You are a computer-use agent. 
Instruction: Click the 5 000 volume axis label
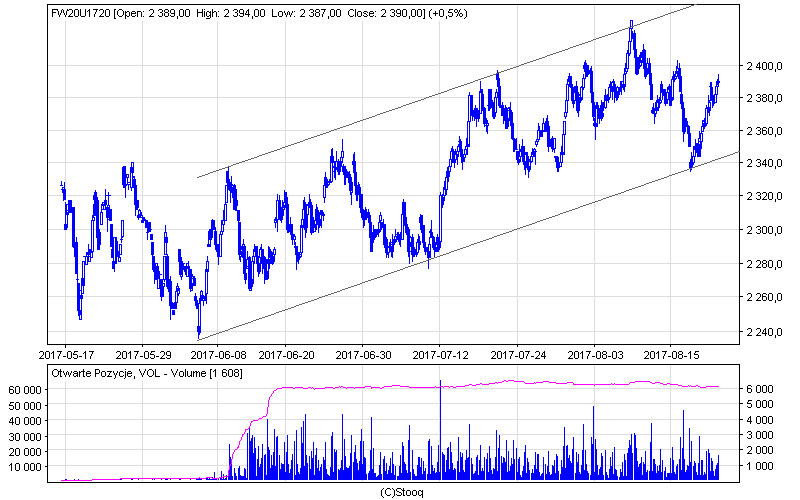(x=760, y=404)
